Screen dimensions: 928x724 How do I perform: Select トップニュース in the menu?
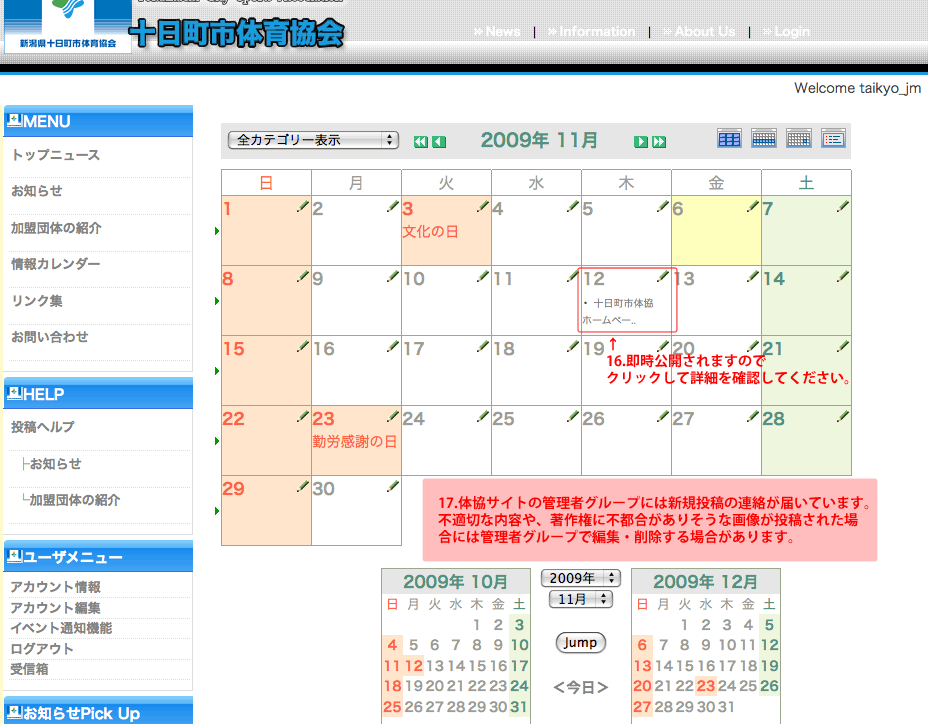coord(56,155)
